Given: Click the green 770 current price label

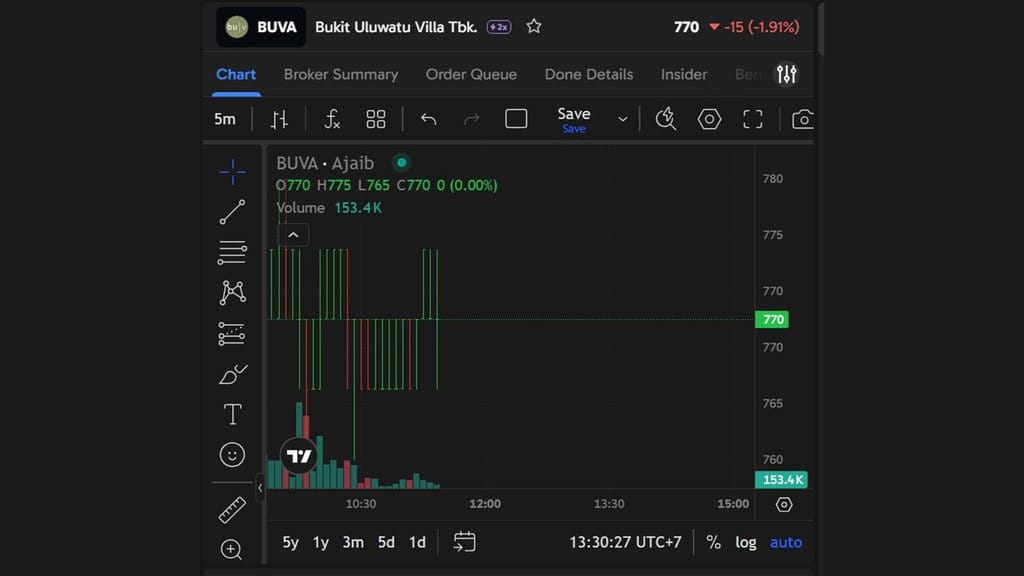Looking at the screenshot, I should coord(772,319).
